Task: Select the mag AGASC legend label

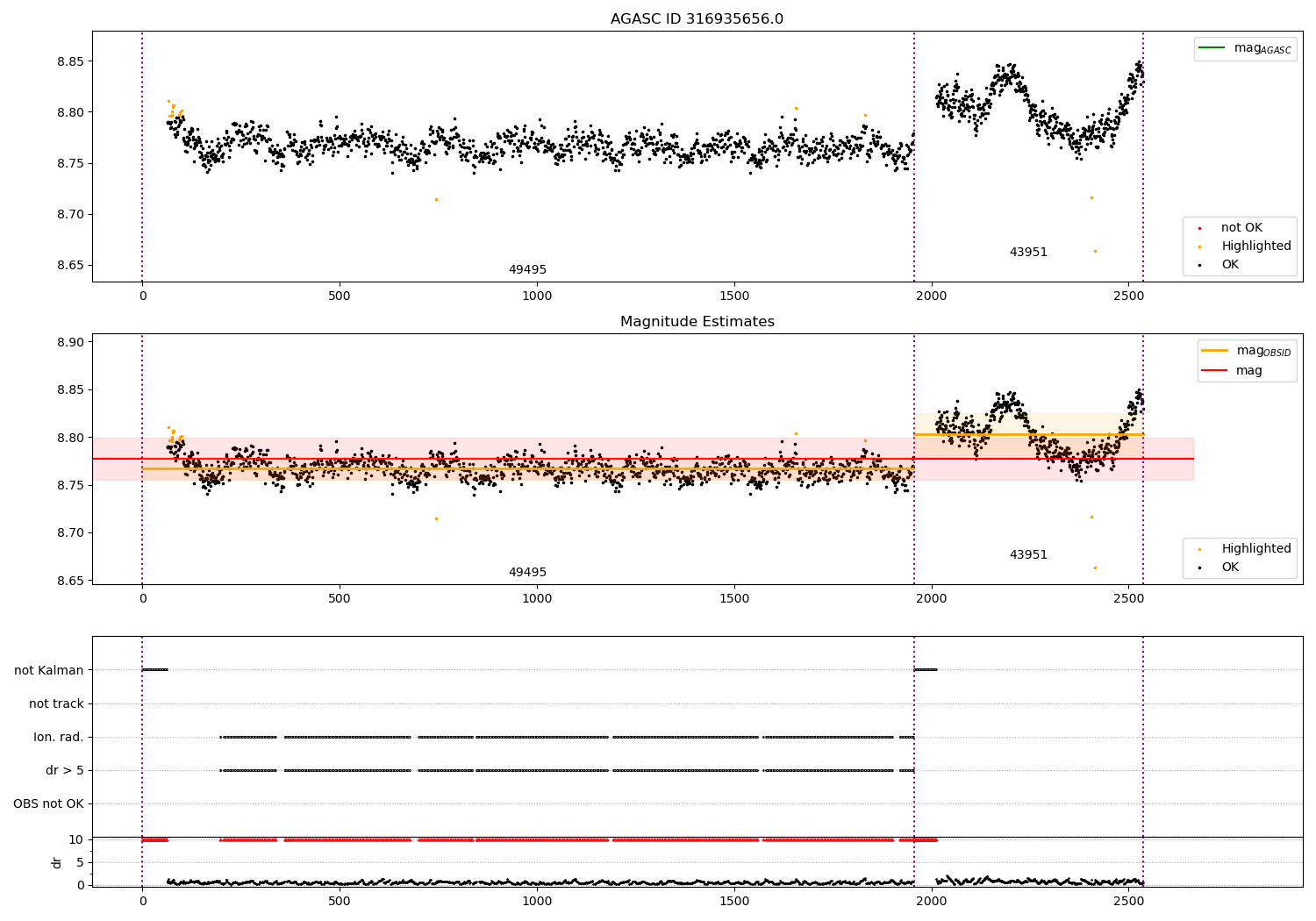Action: [1262, 49]
